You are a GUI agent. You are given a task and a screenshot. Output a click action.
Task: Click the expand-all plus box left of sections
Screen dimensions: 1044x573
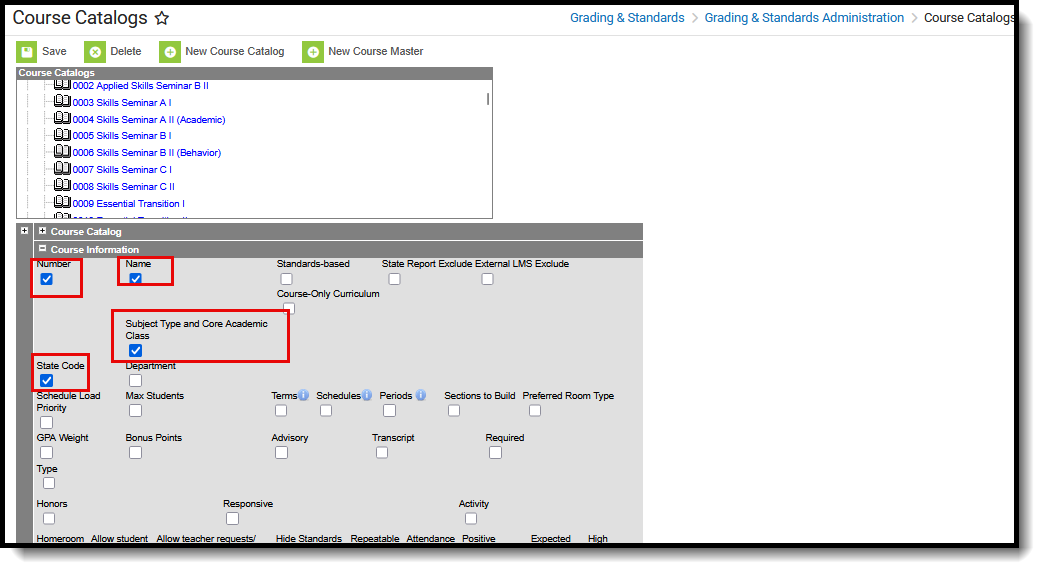(25, 231)
